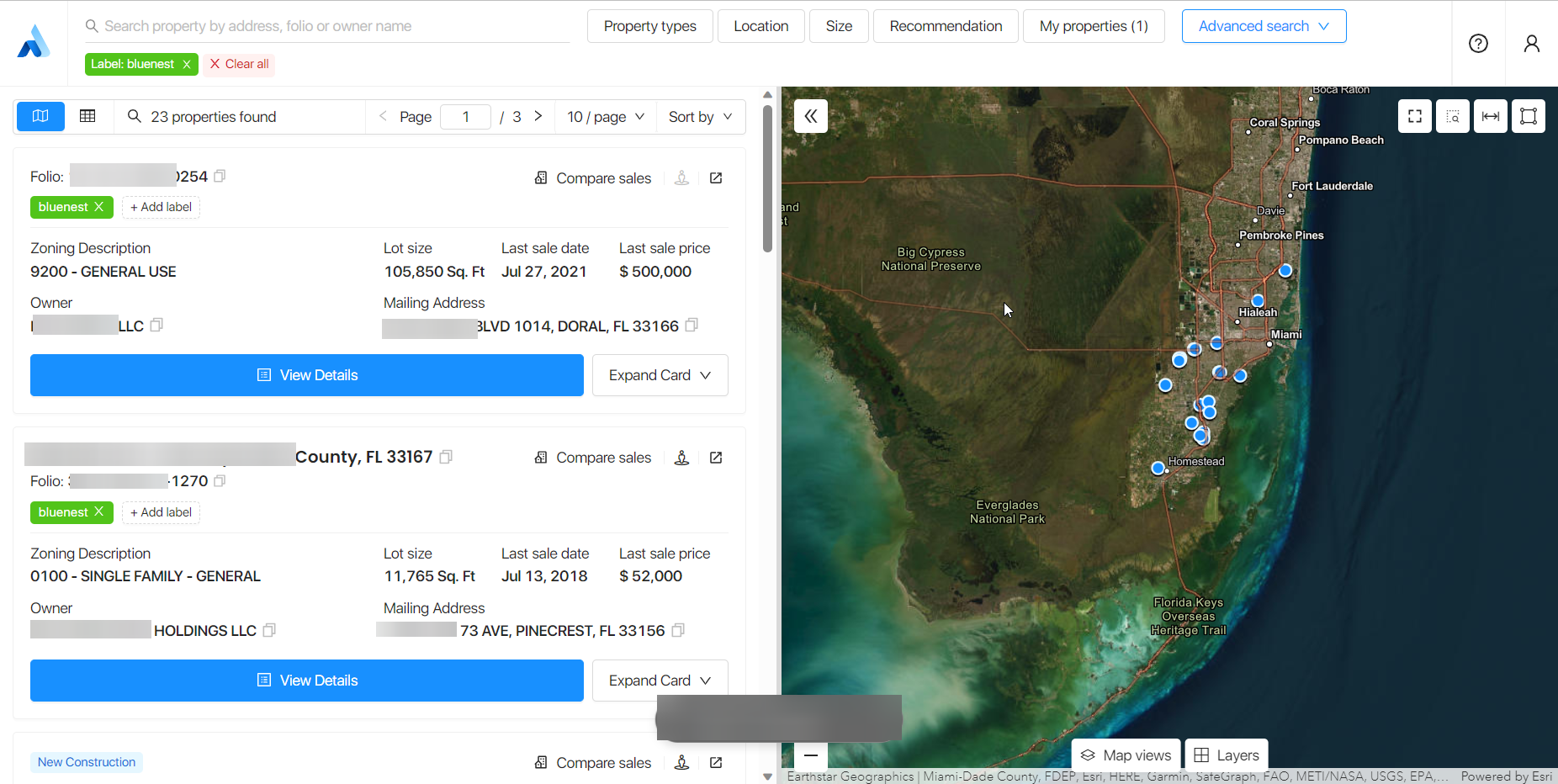Open street view for folio ending 254
Screen dimensions: 1558x784
point(682,178)
